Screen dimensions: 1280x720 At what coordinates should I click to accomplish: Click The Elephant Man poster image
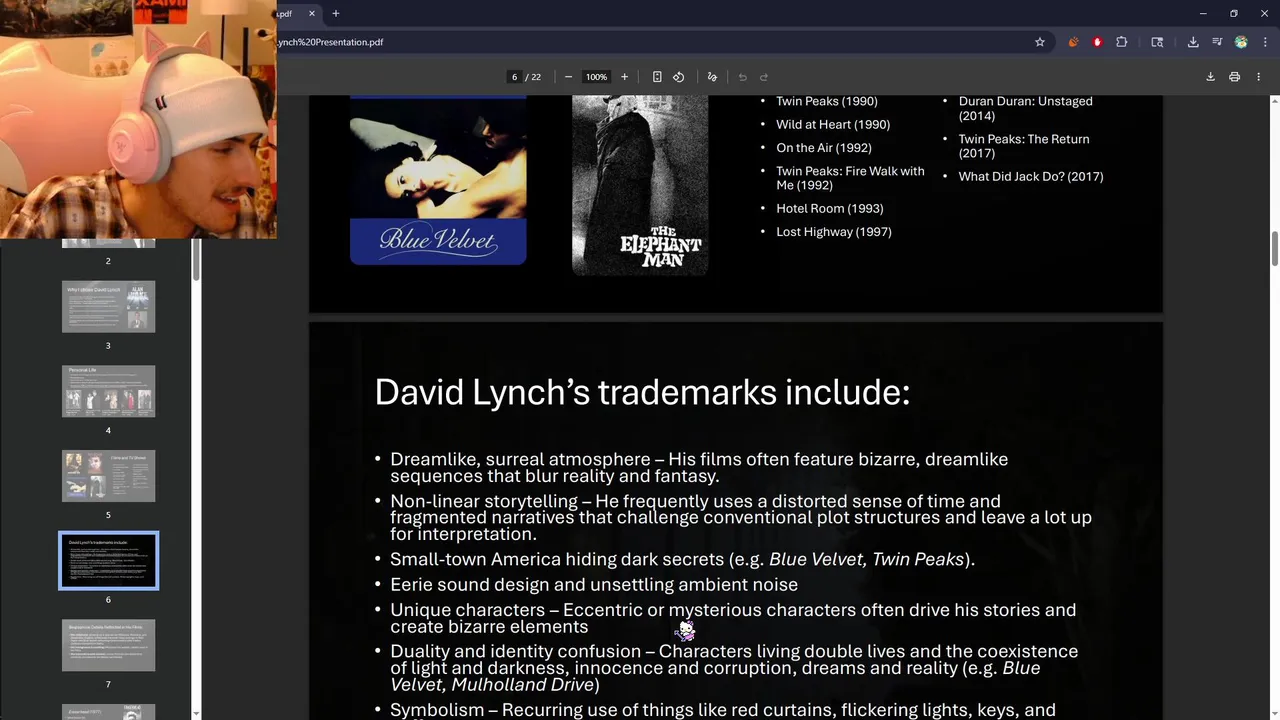point(640,185)
